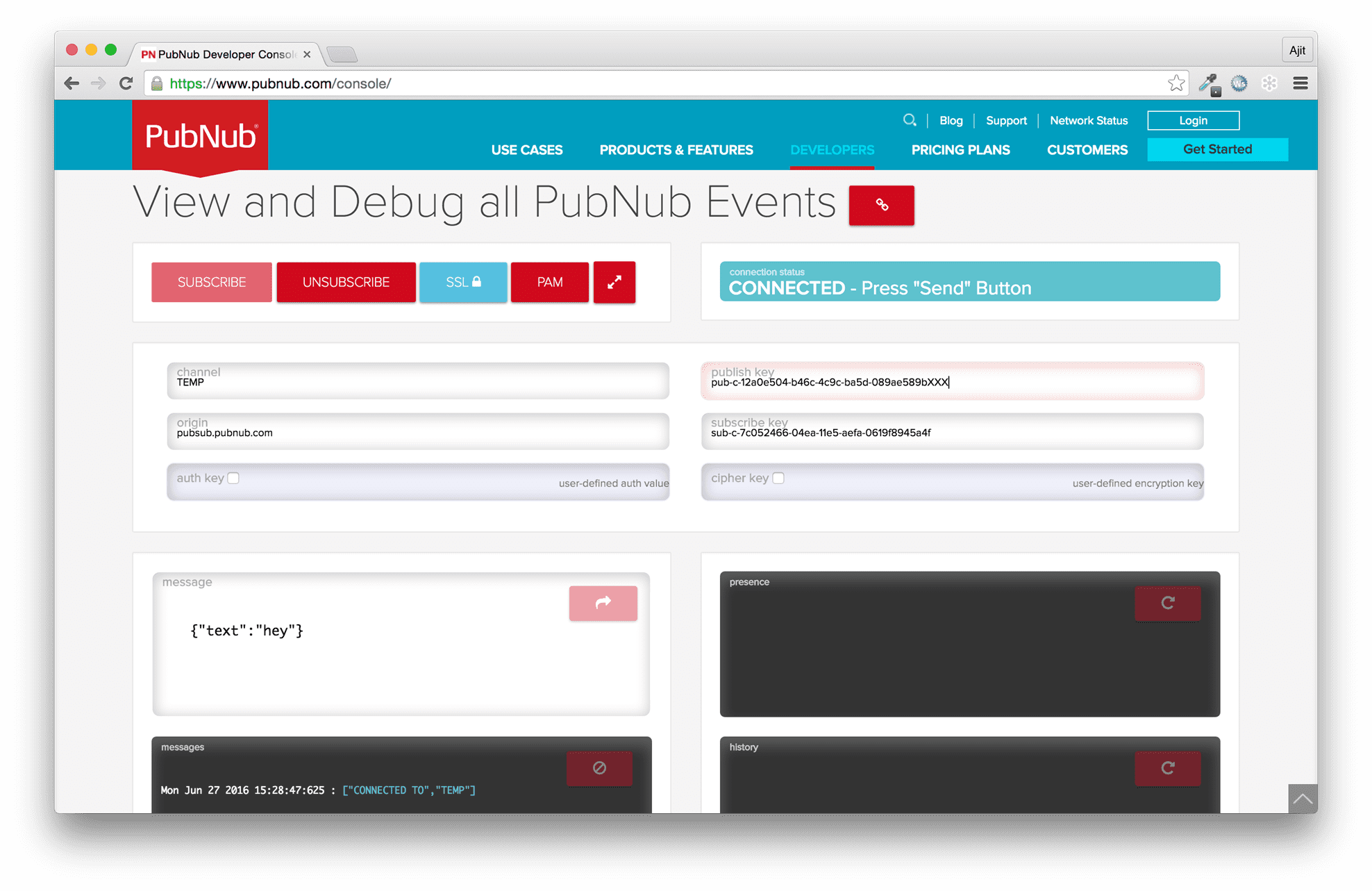1372x891 pixels.
Task: Refresh the history panel
Action: click(1168, 768)
